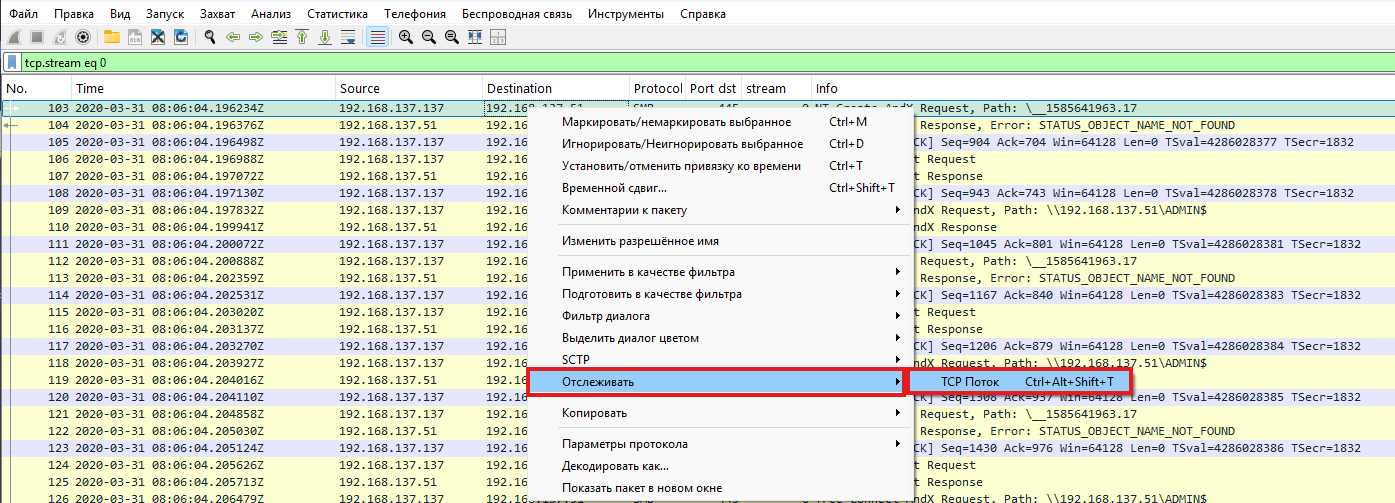This screenshot has width=1395, height=503.
Task: Reload the capture file
Action: coord(180,37)
